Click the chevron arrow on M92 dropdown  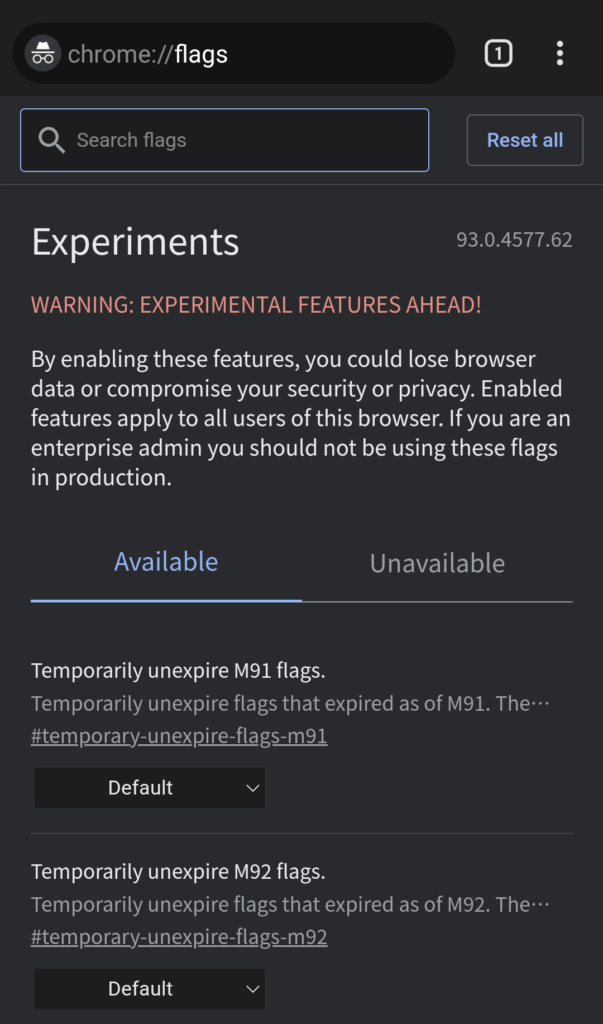pyautogui.click(x=253, y=989)
